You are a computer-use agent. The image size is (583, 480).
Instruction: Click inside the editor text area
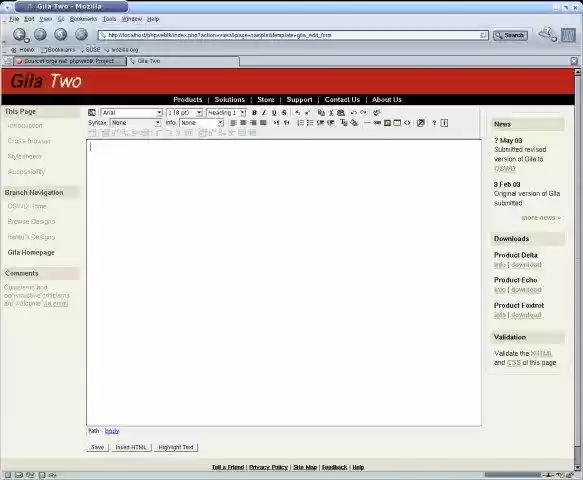pyautogui.click(x=284, y=283)
